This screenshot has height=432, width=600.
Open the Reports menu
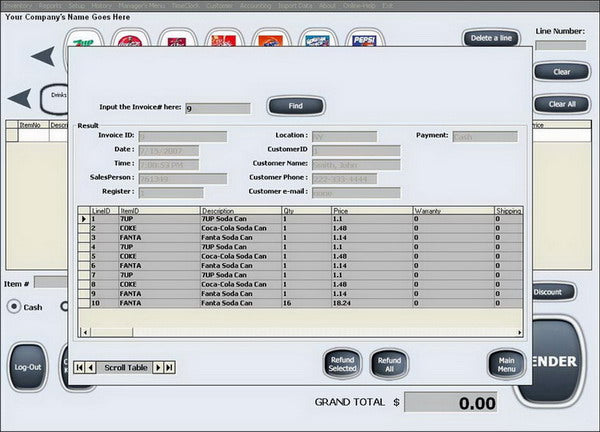click(50, 6)
